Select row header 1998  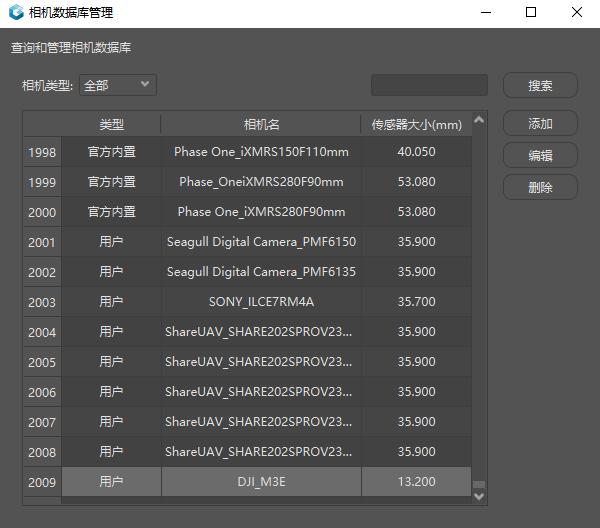42,152
